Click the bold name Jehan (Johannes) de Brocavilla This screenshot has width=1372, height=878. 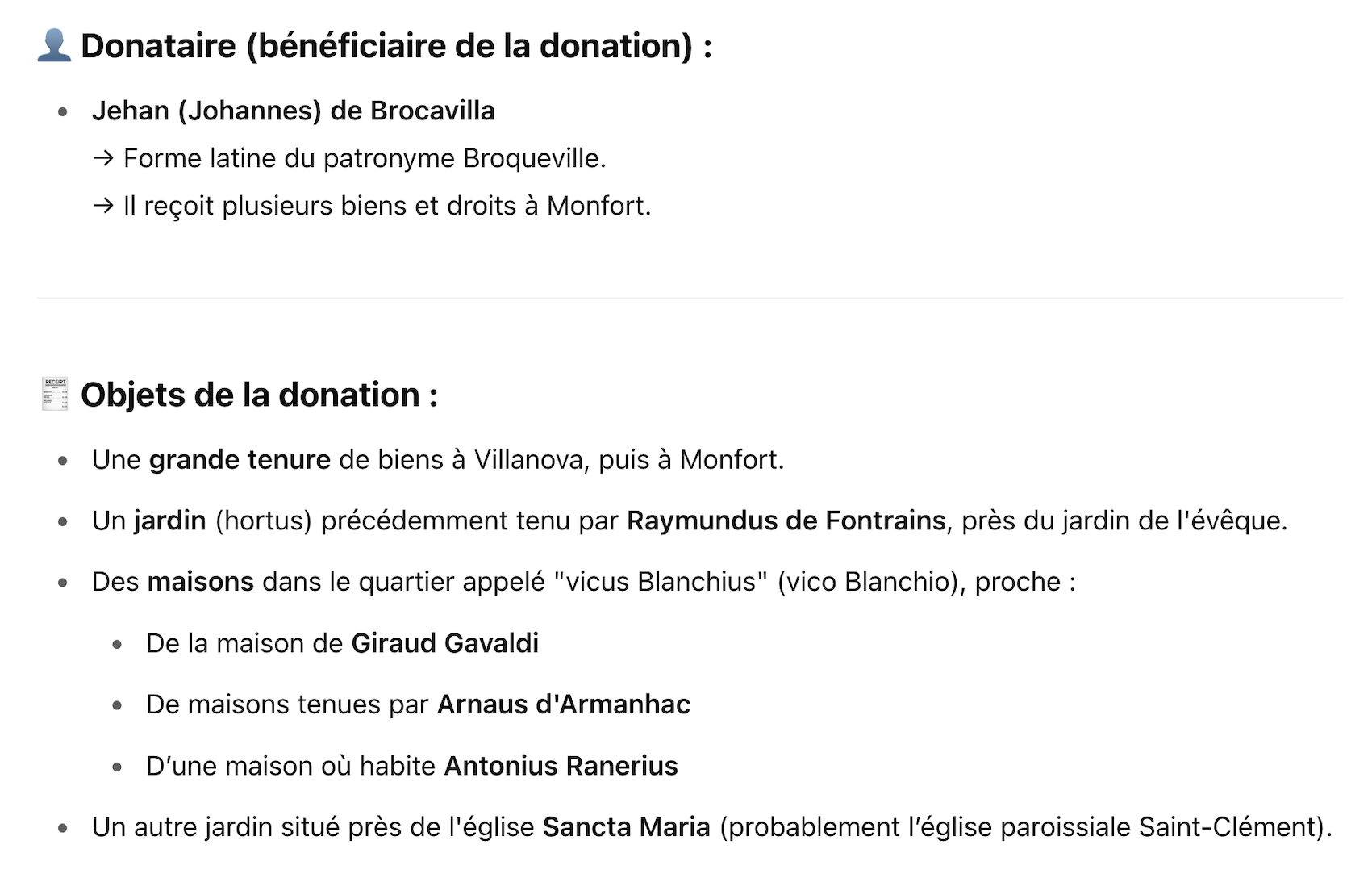click(293, 111)
